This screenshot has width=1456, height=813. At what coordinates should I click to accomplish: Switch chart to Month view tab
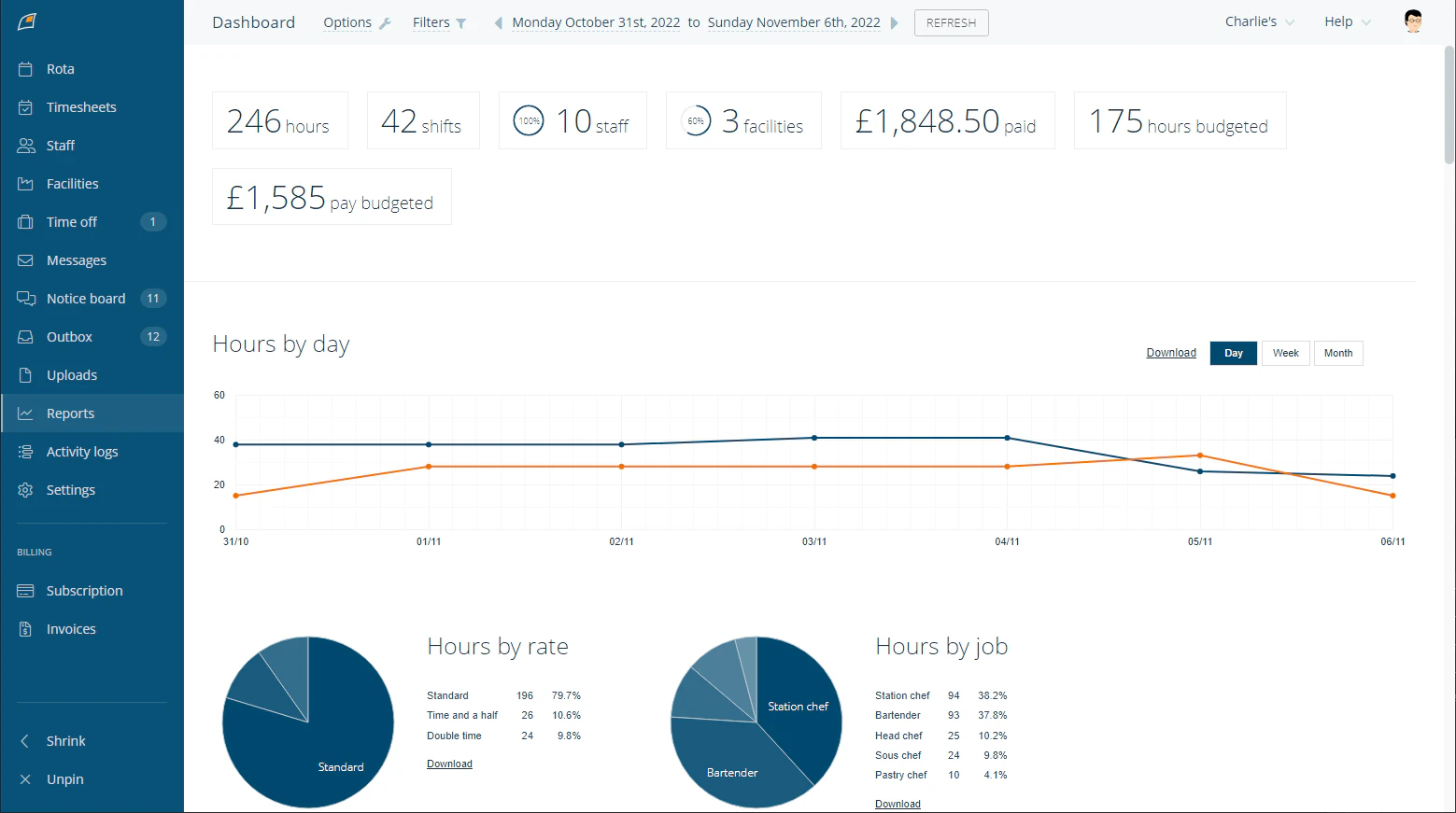(x=1338, y=353)
